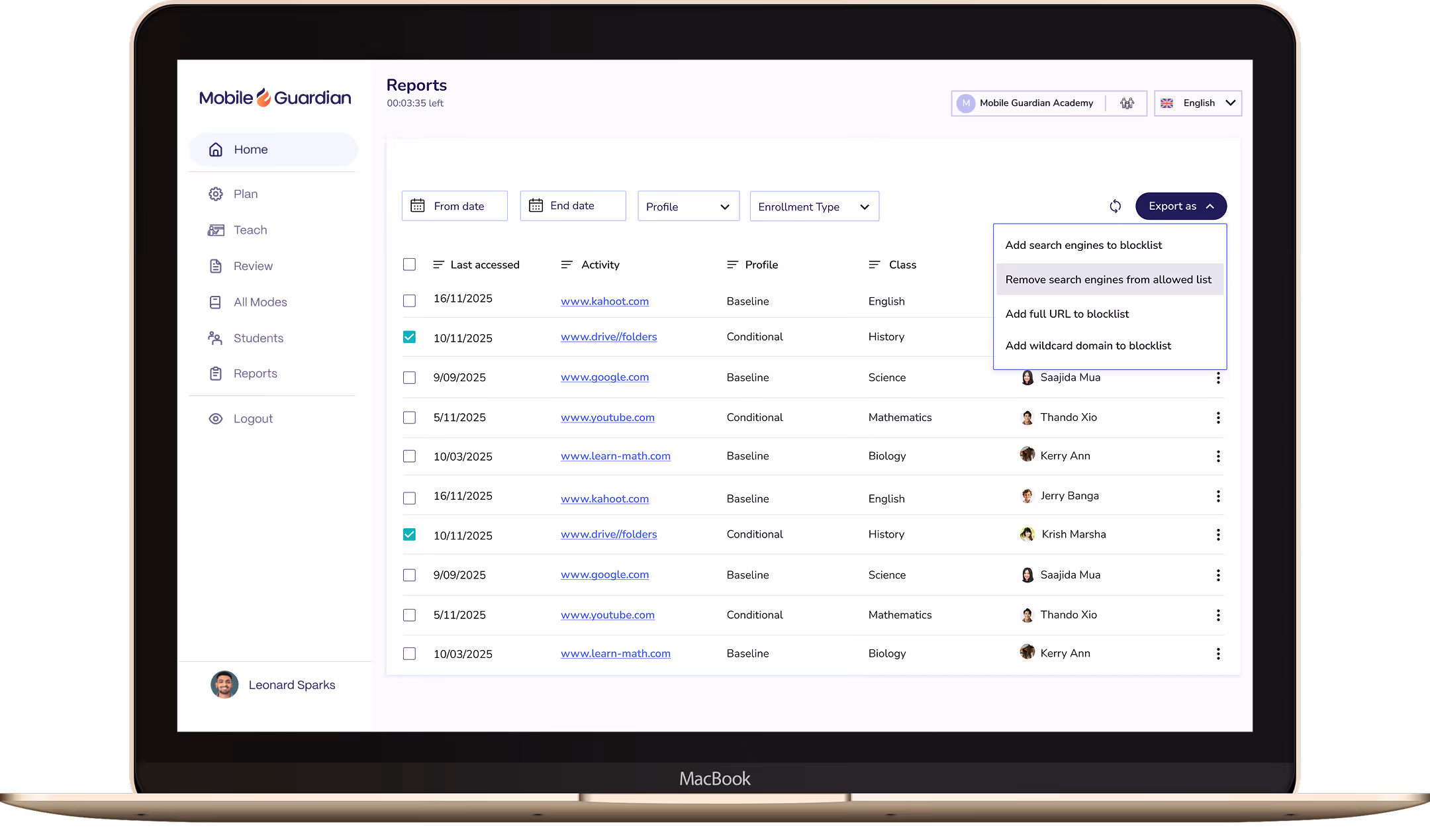
Task: Uncheck the first 10/11/2025 drive folders row
Action: point(409,337)
